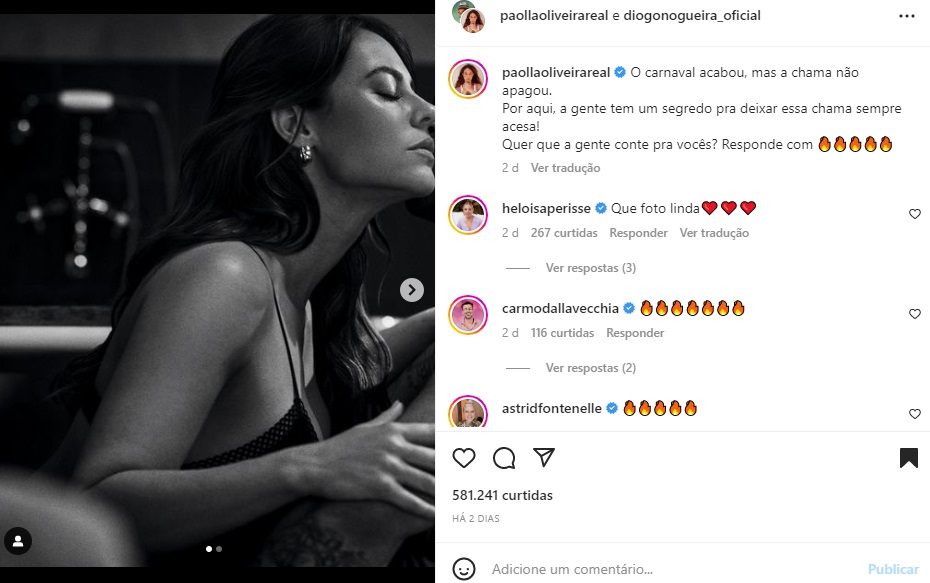Toggle like on astridfontenelle's comment
Viewport: 930px width, 583px height.
[x=914, y=414]
